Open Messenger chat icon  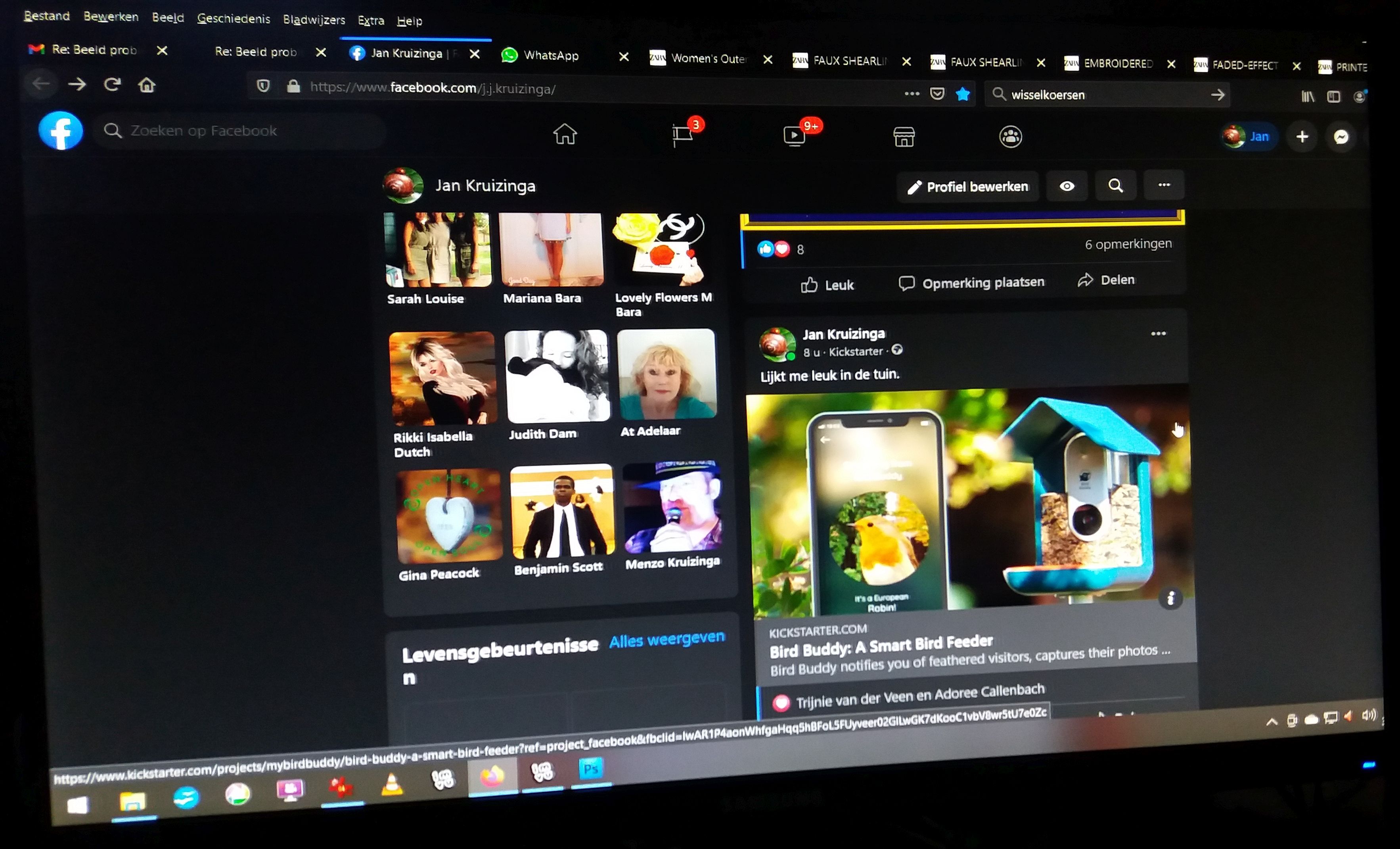1341,137
